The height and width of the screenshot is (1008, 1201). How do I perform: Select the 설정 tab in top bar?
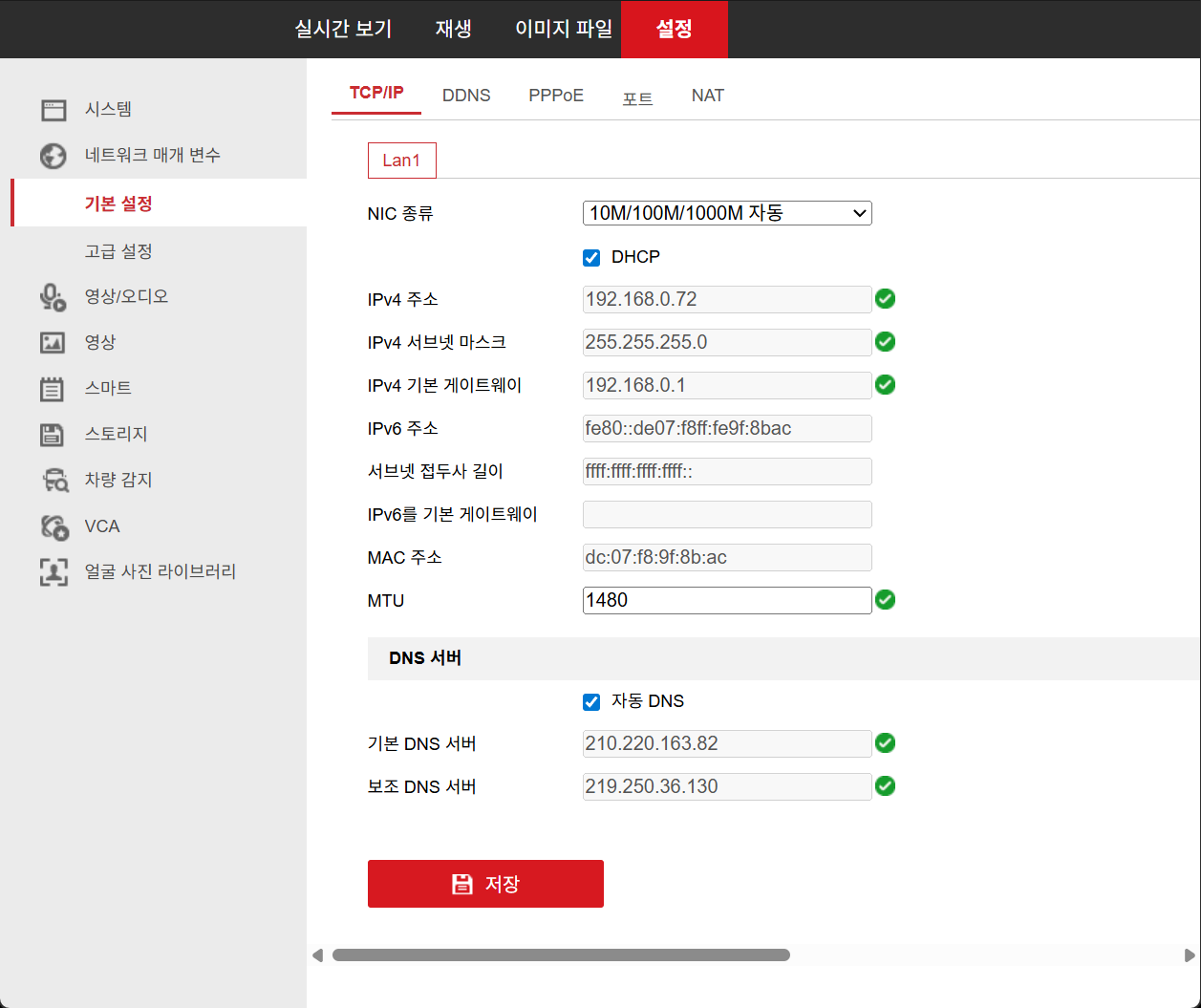pos(675,29)
